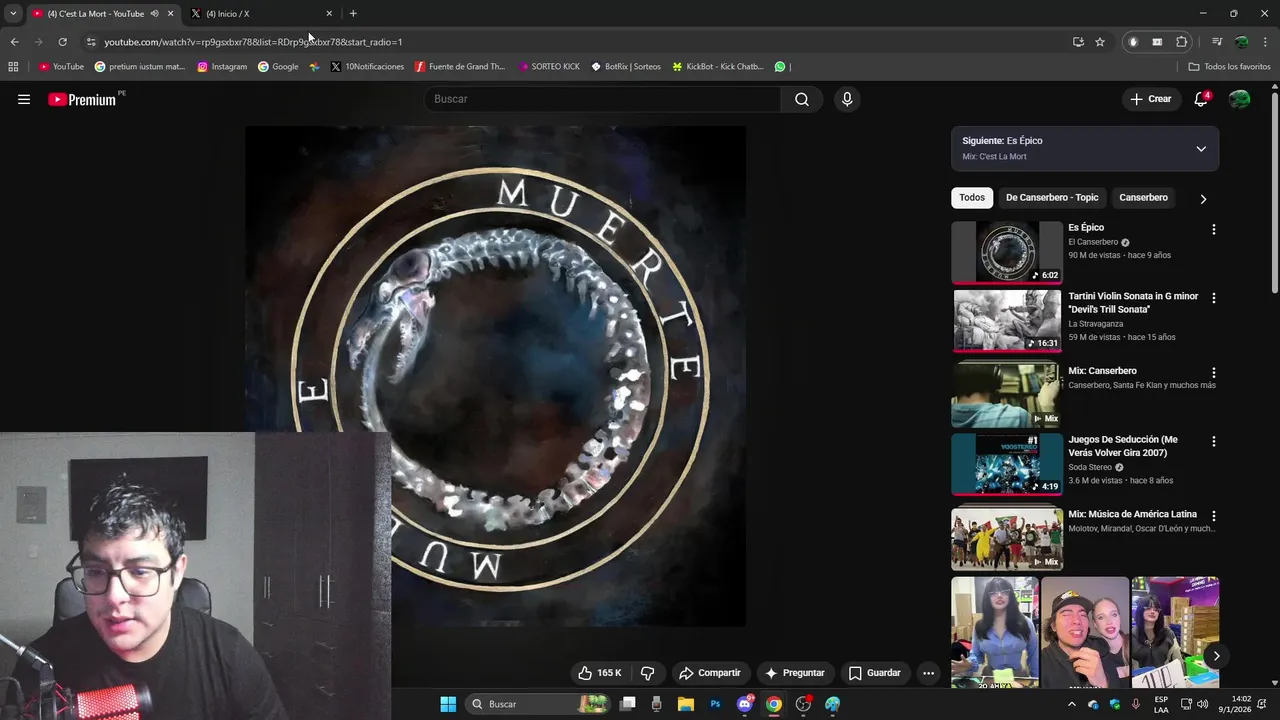Viewport: 1280px width, 720px height.
Task: Open the bookmarks apps grid
Action: click(x=13, y=67)
